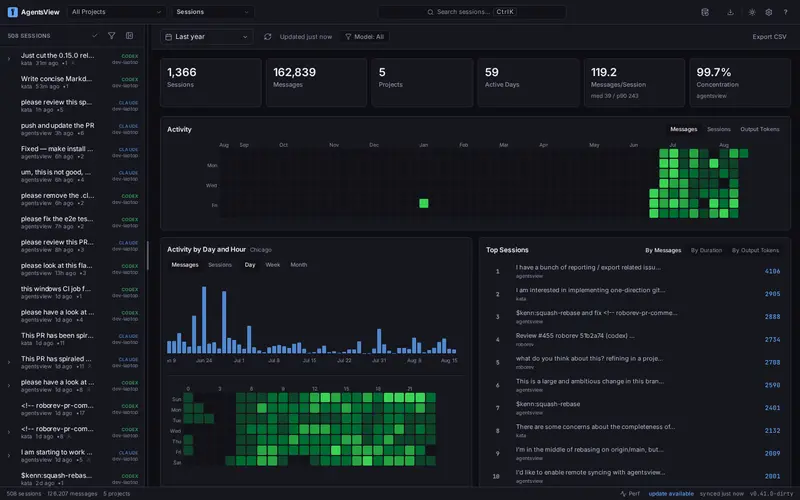
Task: Click the download icon in top bar
Action: 730,12
